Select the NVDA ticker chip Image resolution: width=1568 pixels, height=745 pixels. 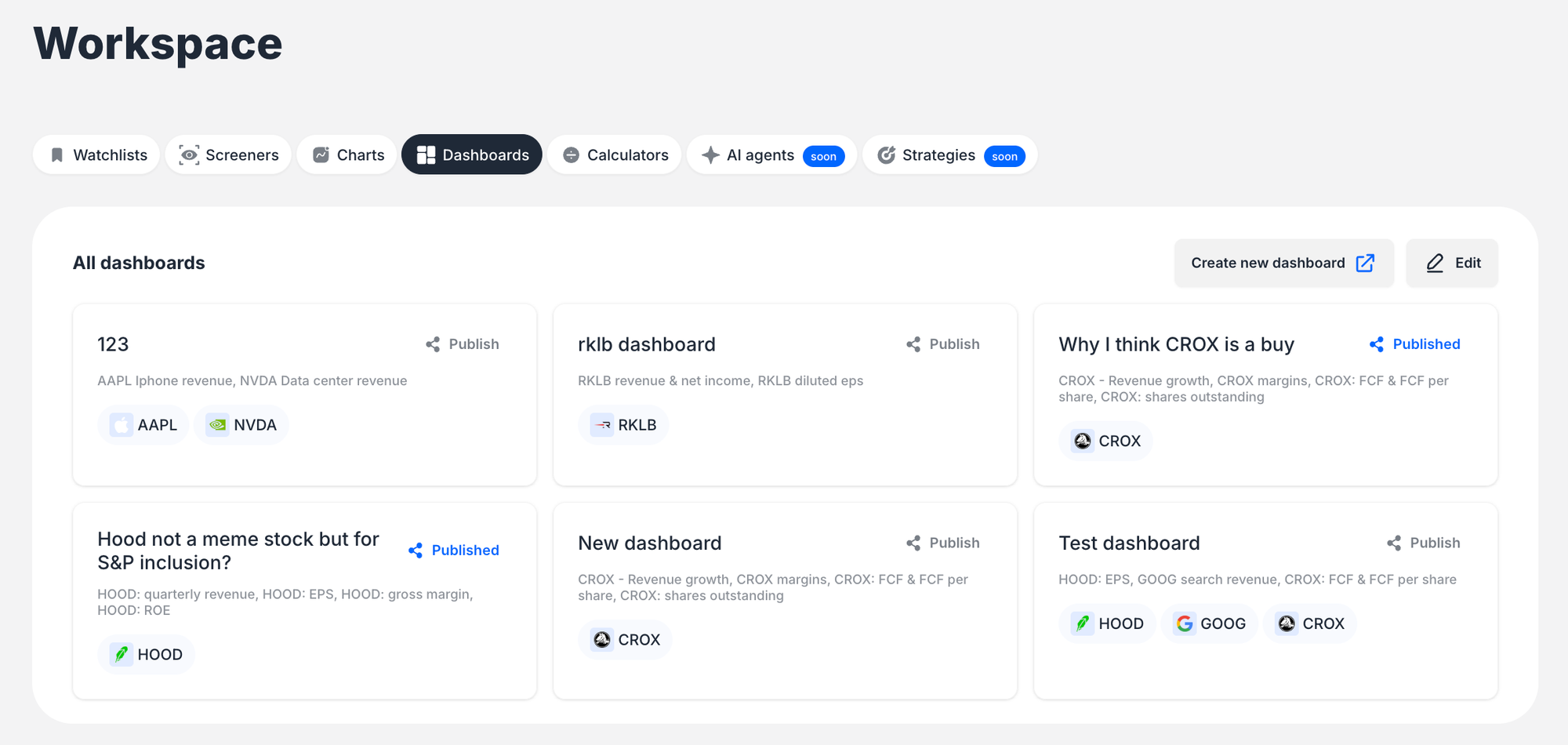click(x=241, y=425)
